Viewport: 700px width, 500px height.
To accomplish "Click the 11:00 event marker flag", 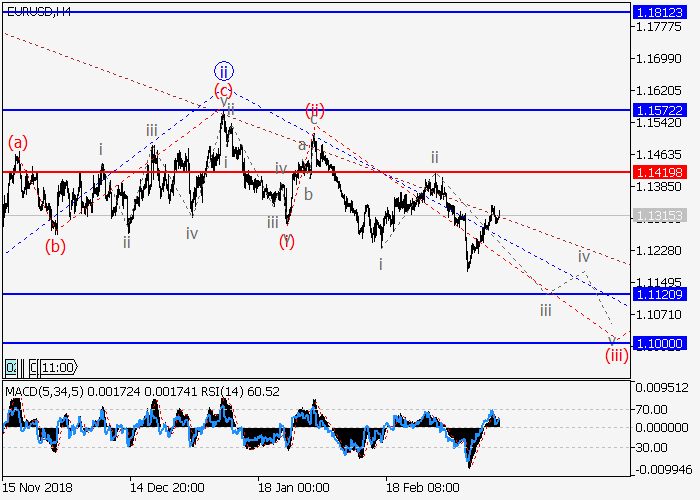I will coord(57,367).
